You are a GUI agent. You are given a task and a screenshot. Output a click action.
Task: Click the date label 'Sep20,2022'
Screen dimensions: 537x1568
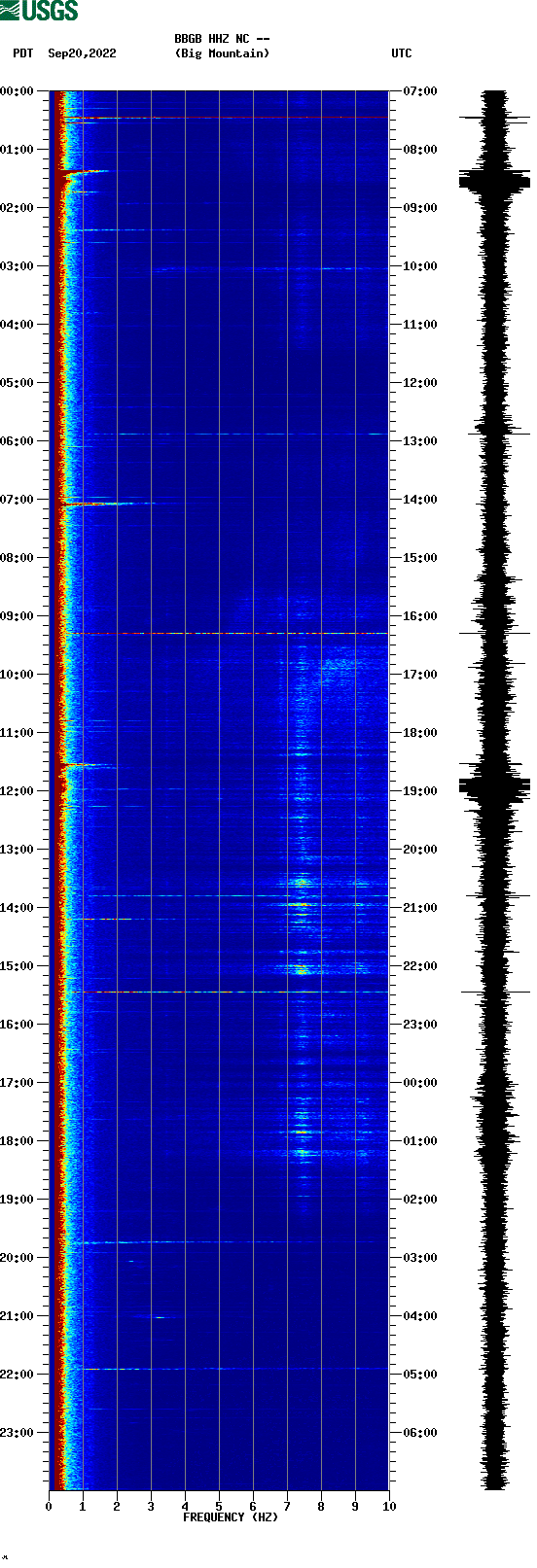[x=82, y=53]
